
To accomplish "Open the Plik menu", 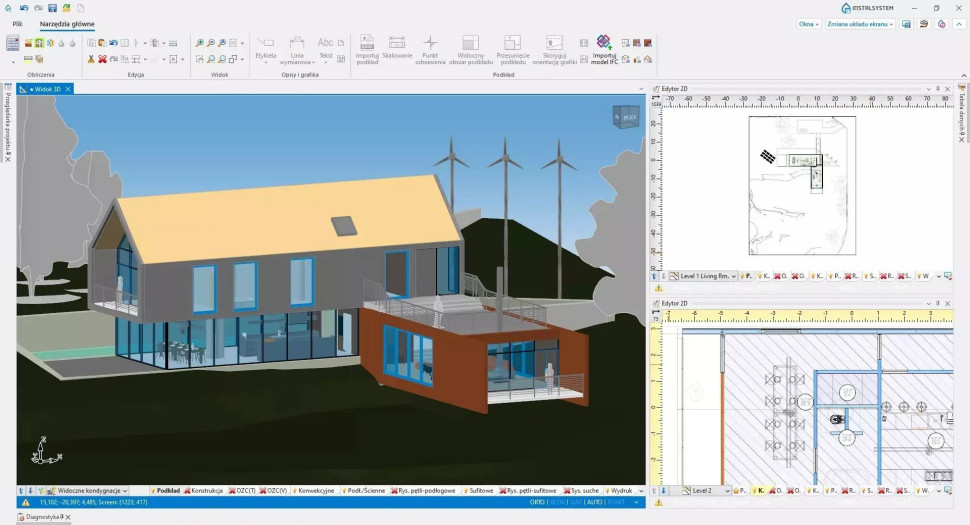I will coord(17,24).
